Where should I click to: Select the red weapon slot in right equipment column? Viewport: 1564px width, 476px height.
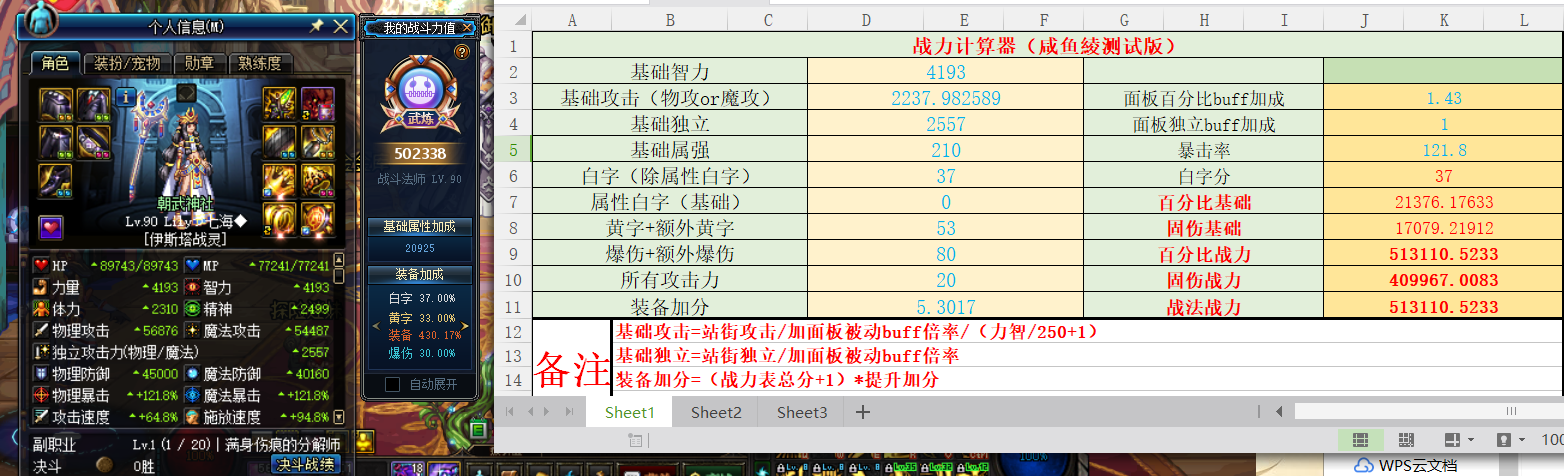coord(317,103)
